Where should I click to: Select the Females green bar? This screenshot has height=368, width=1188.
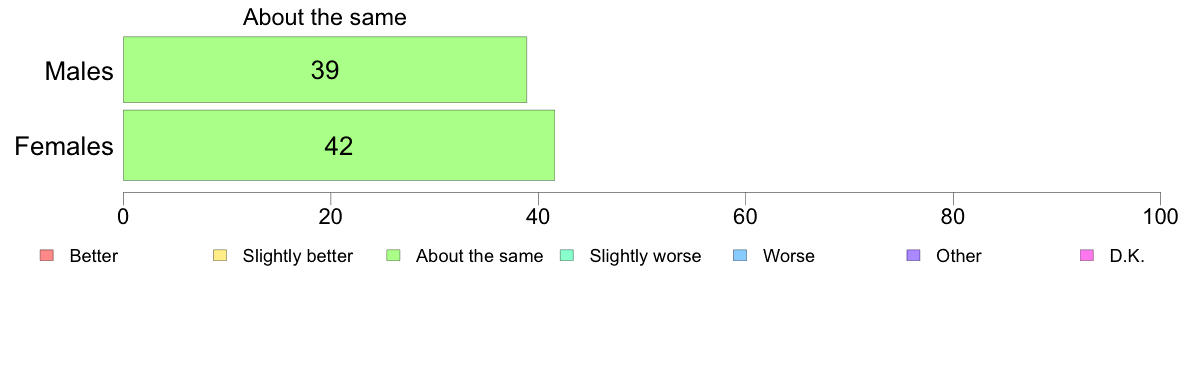pyautogui.click(x=339, y=145)
